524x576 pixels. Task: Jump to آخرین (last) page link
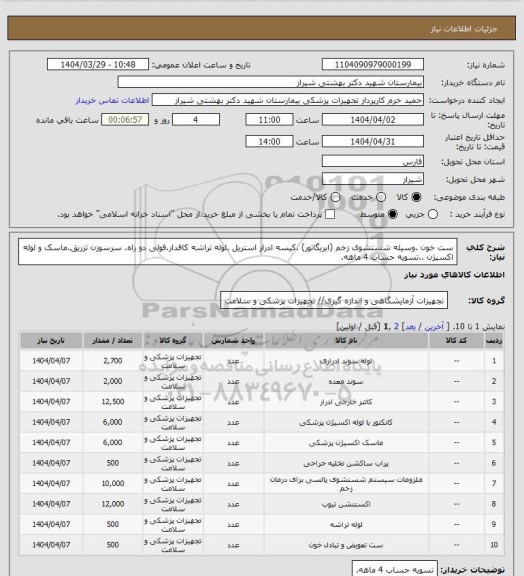[x=434, y=327]
